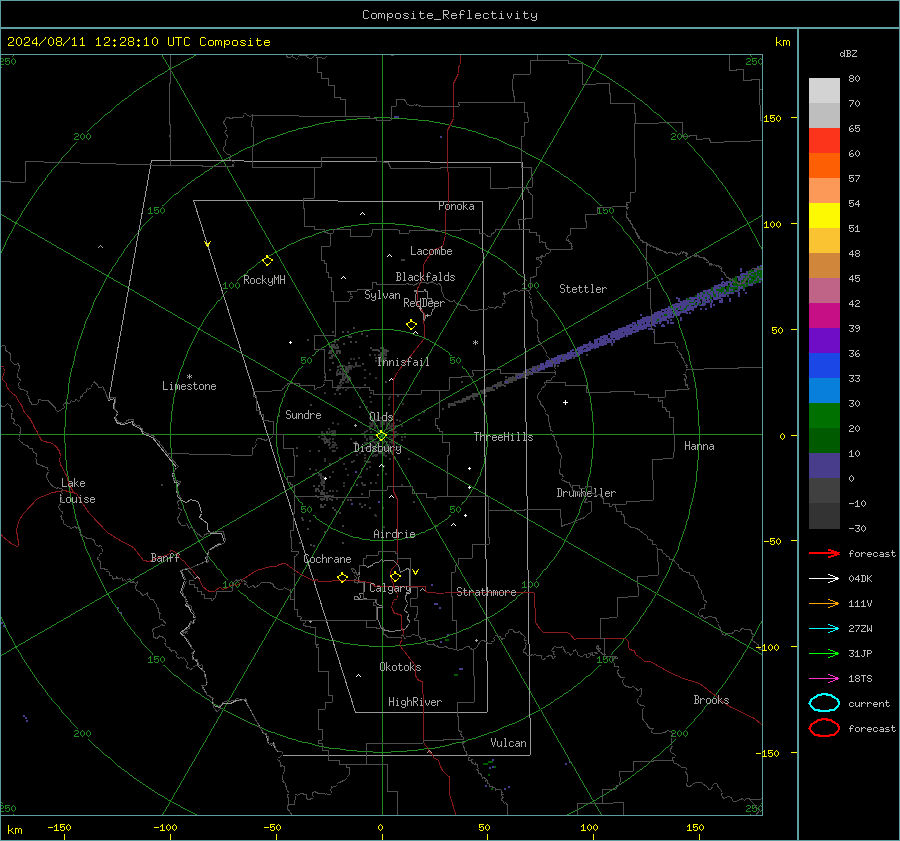Pick the purple 36–39 dBZ swatch

coord(824,341)
